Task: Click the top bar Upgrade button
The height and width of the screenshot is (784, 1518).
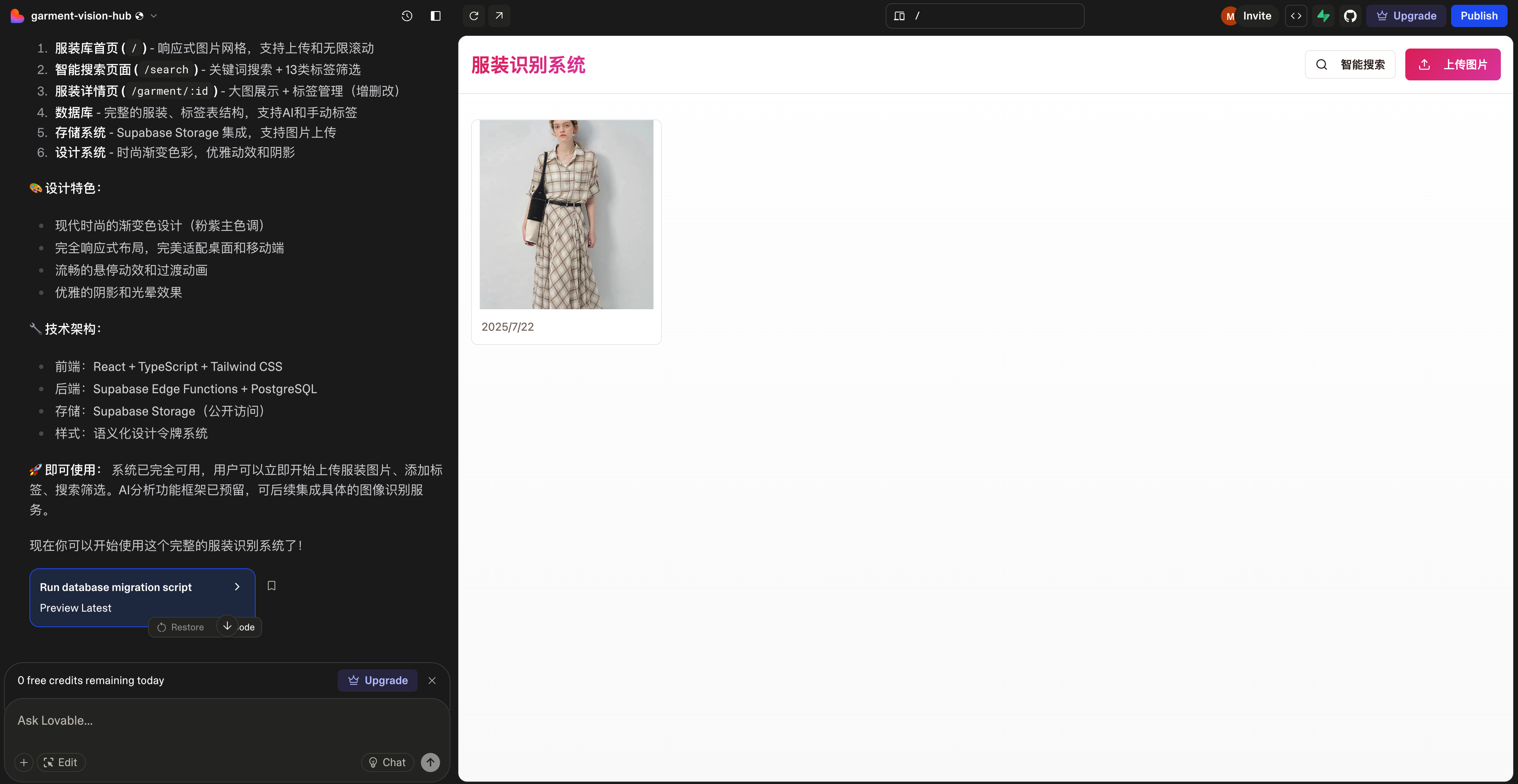Action: pyautogui.click(x=1406, y=16)
